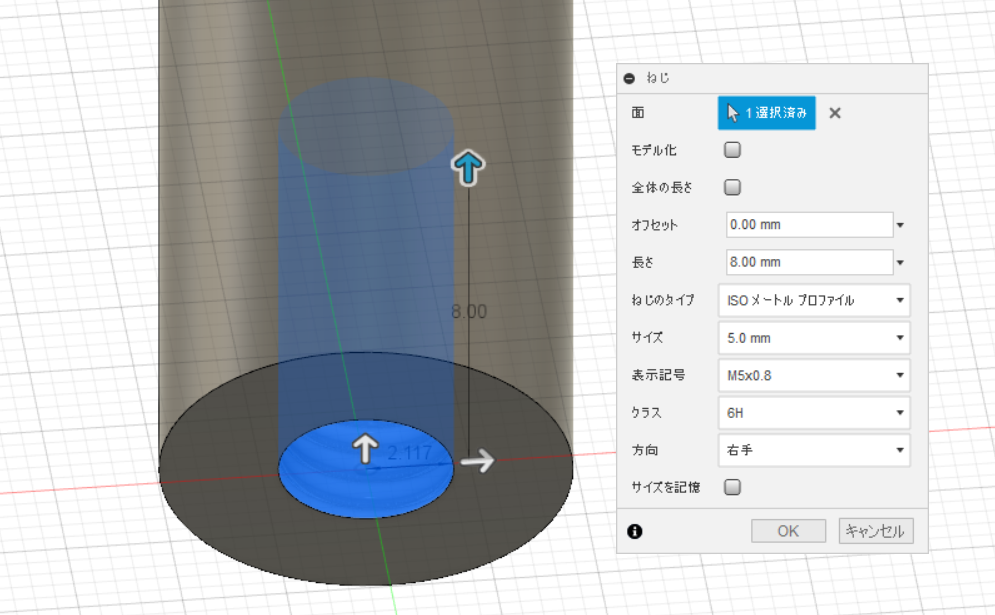Check the サイズを記憶 checkbox

click(732, 487)
